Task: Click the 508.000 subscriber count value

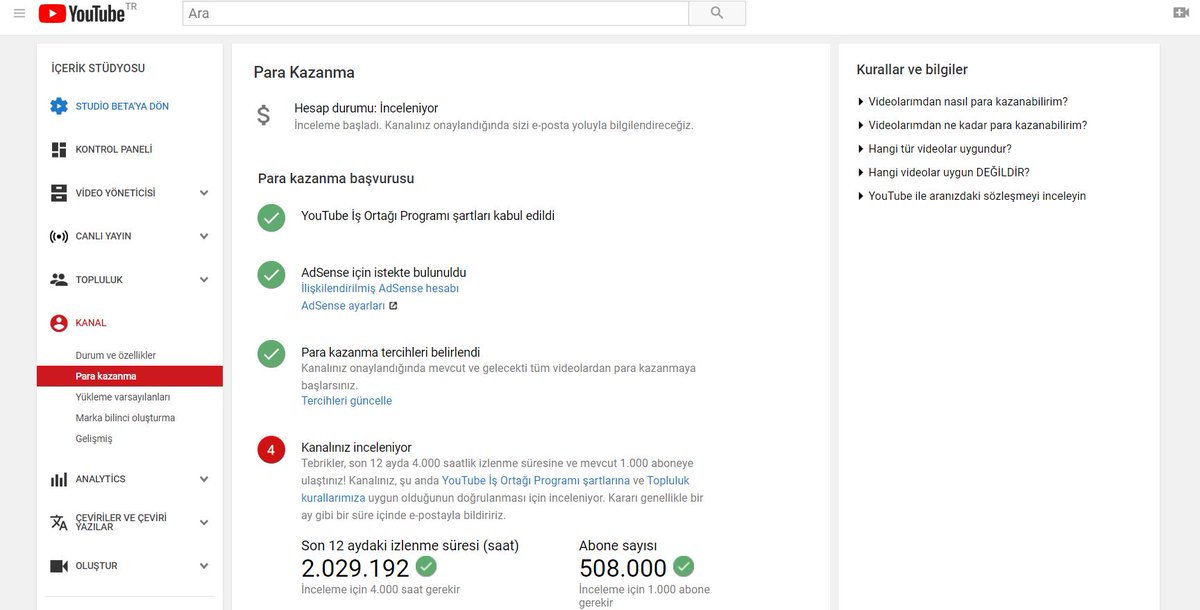Action: tap(623, 568)
